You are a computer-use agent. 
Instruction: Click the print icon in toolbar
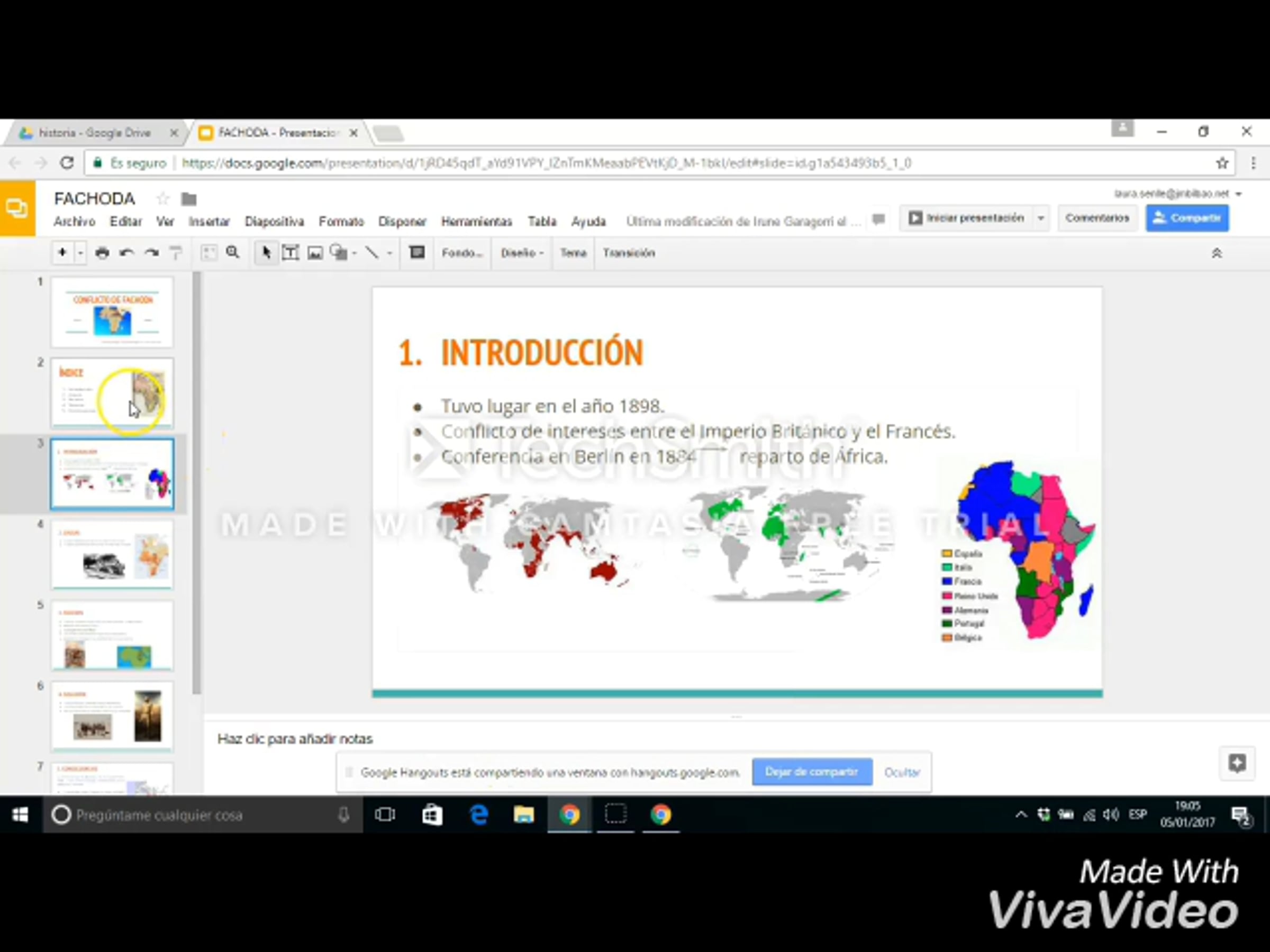pyautogui.click(x=102, y=253)
